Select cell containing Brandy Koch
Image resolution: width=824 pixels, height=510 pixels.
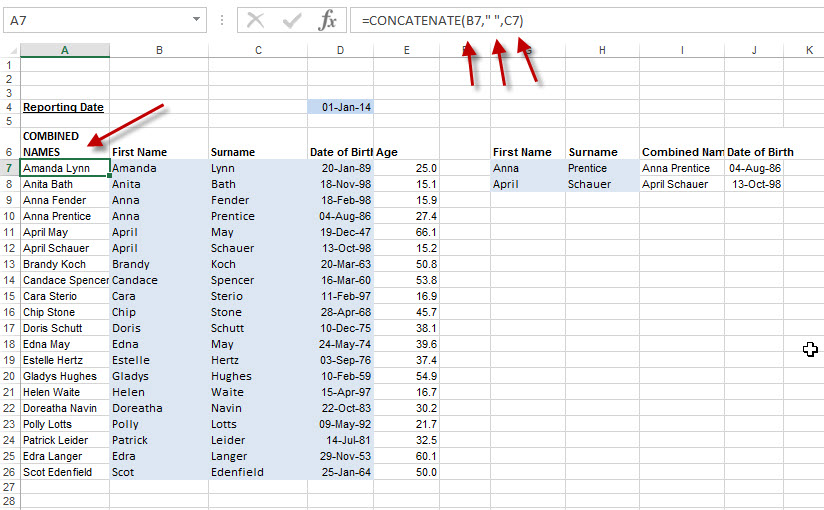coord(65,264)
